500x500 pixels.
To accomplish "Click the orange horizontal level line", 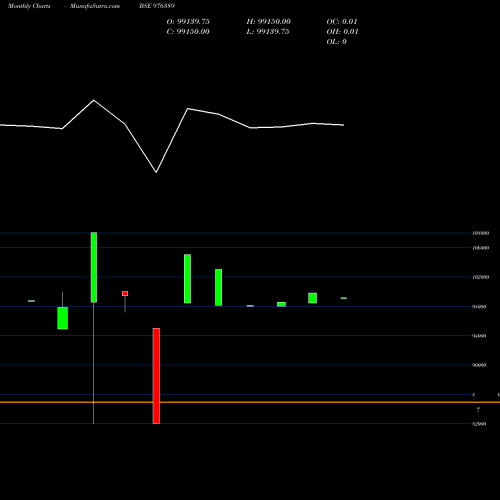I will pyautogui.click(x=250, y=402).
